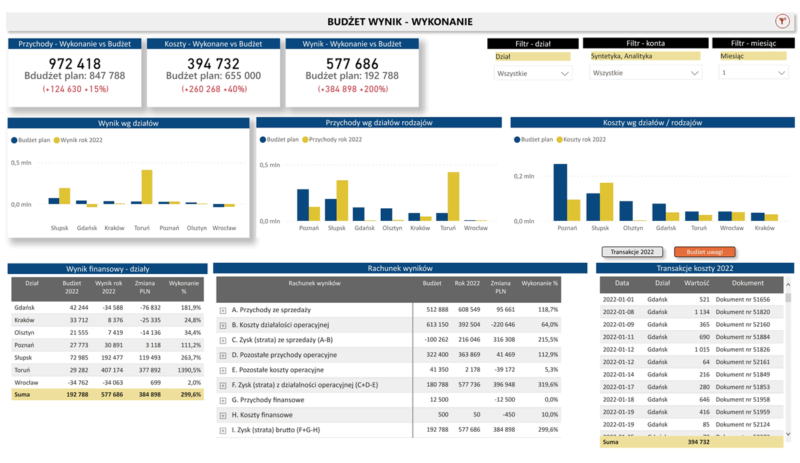The image size is (800, 463).
Task: Expand the H. Koszty finansowe row
Action: 223,415
